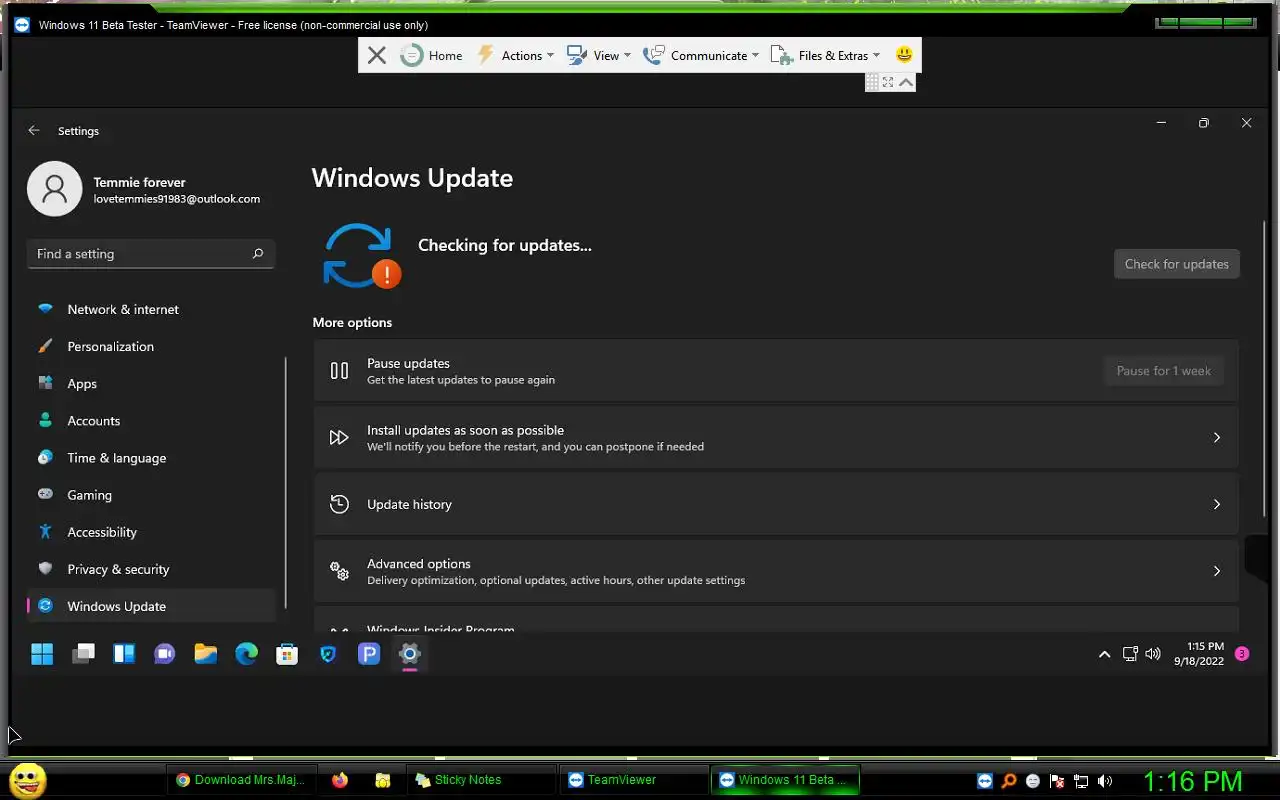Viewport: 1280px width, 800px height.
Task: Open Personalization settings
Action: (x=151, y=347)
